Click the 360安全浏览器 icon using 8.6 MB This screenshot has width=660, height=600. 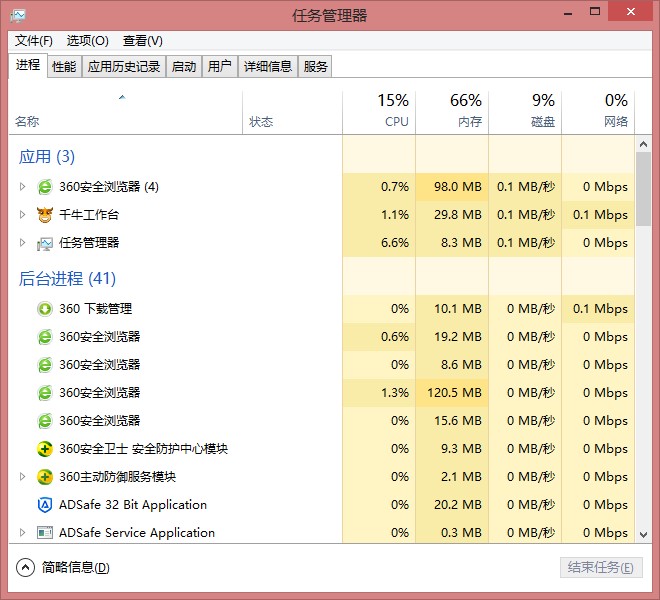click(45, 365)
